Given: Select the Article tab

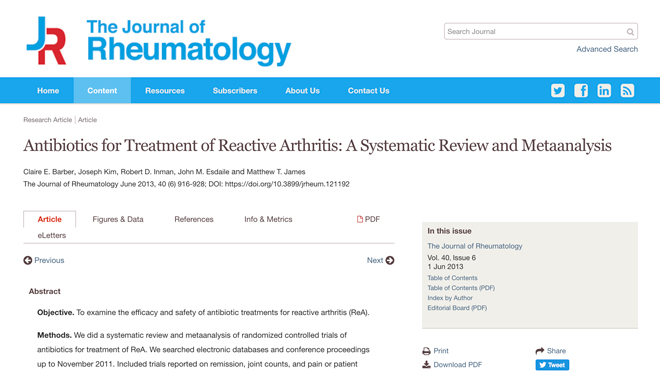Looking at the screenshot, I should [x=50, y=219].
